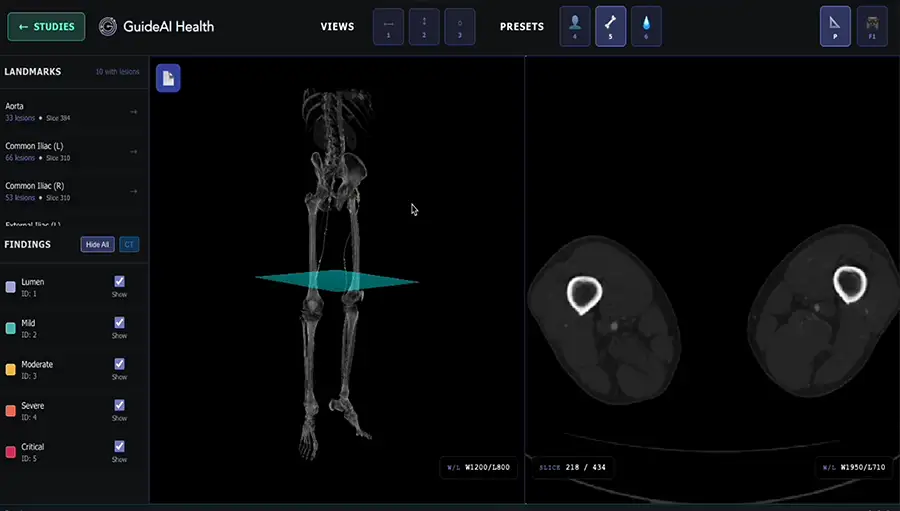Viewport: 900px width, 511px height.
Task: Activate the triangle ruler measurement tool
Action: point(835,26)
